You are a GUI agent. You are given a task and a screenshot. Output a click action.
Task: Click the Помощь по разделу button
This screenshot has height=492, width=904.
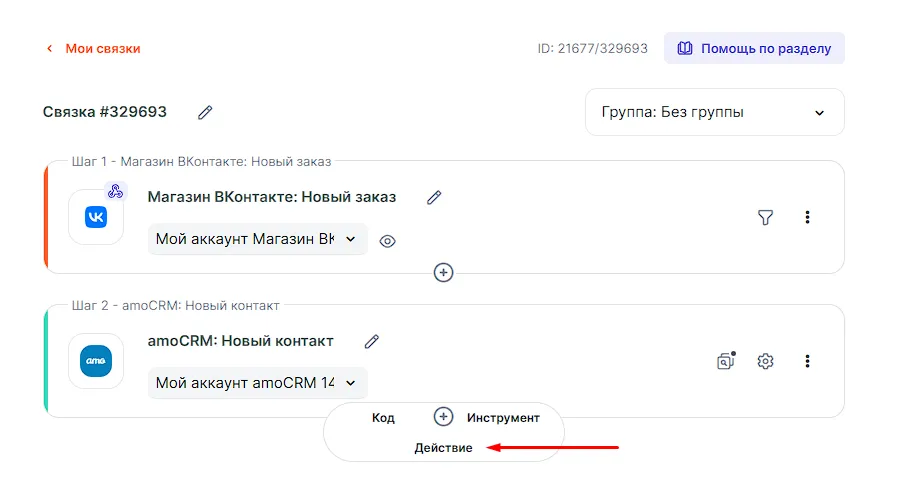[754, 48]
